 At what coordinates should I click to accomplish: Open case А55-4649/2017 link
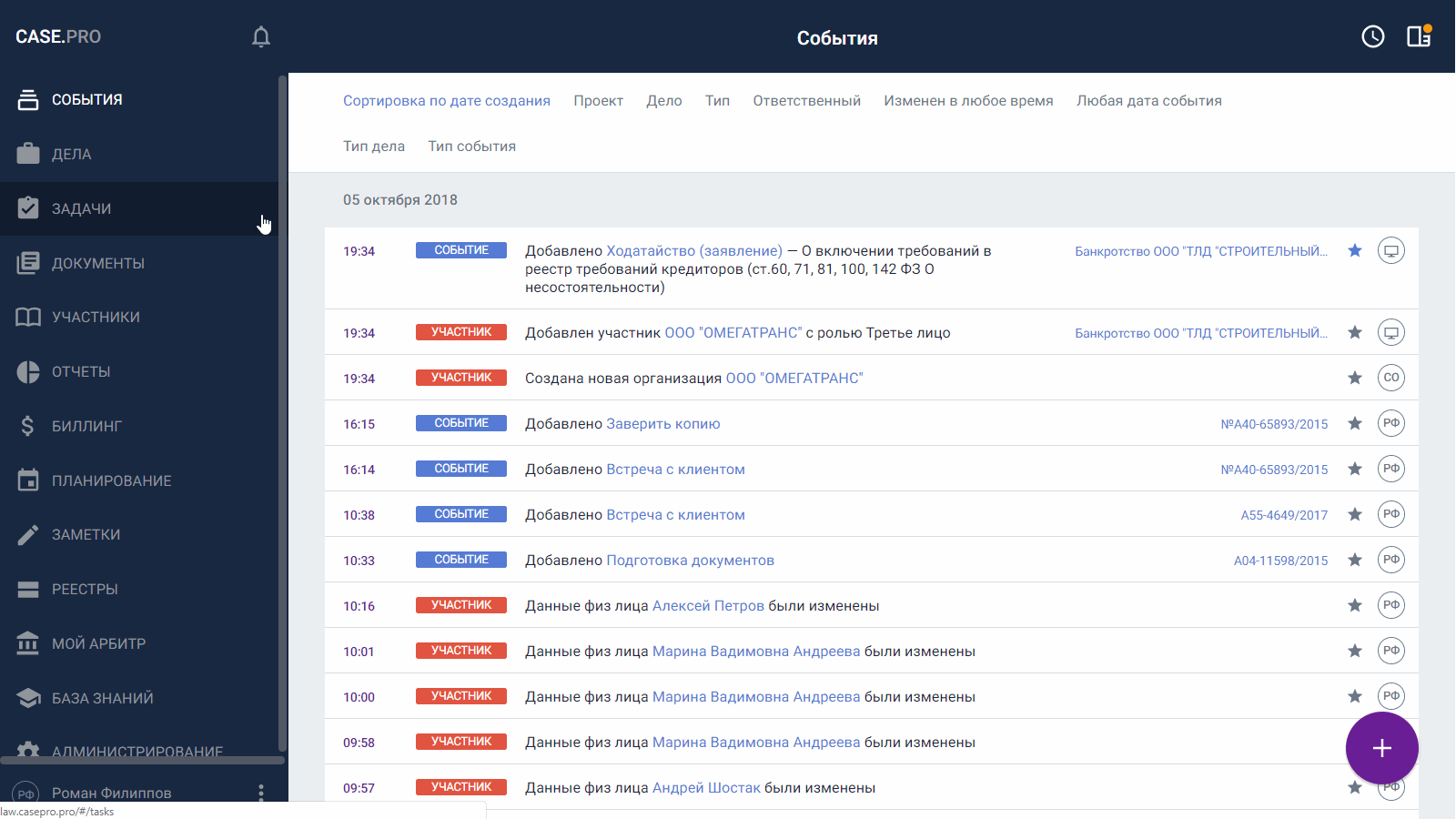coord(1284,515)
